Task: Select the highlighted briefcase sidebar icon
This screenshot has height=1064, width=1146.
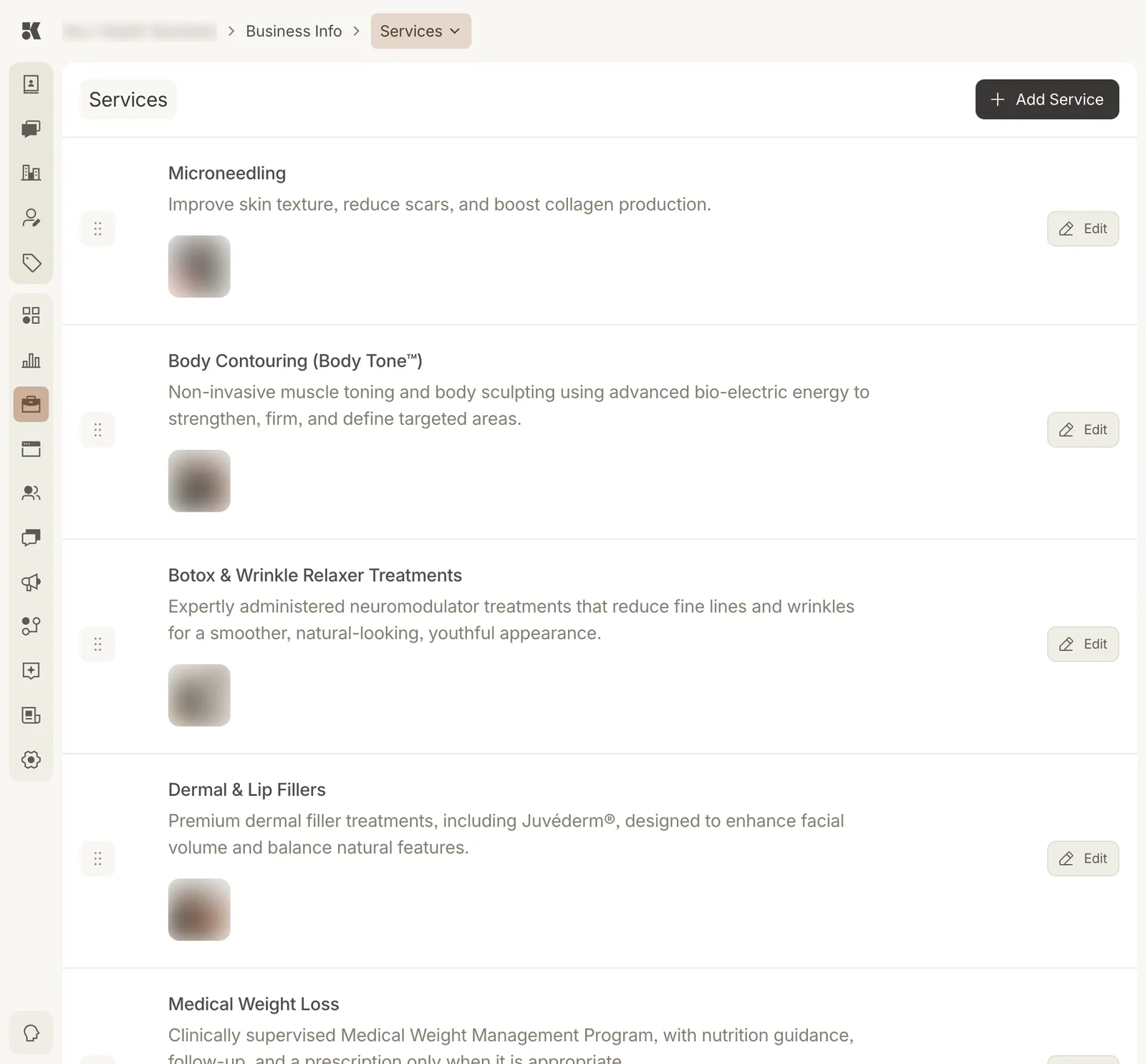Action: pyautogui.click(x=31, y=404)
